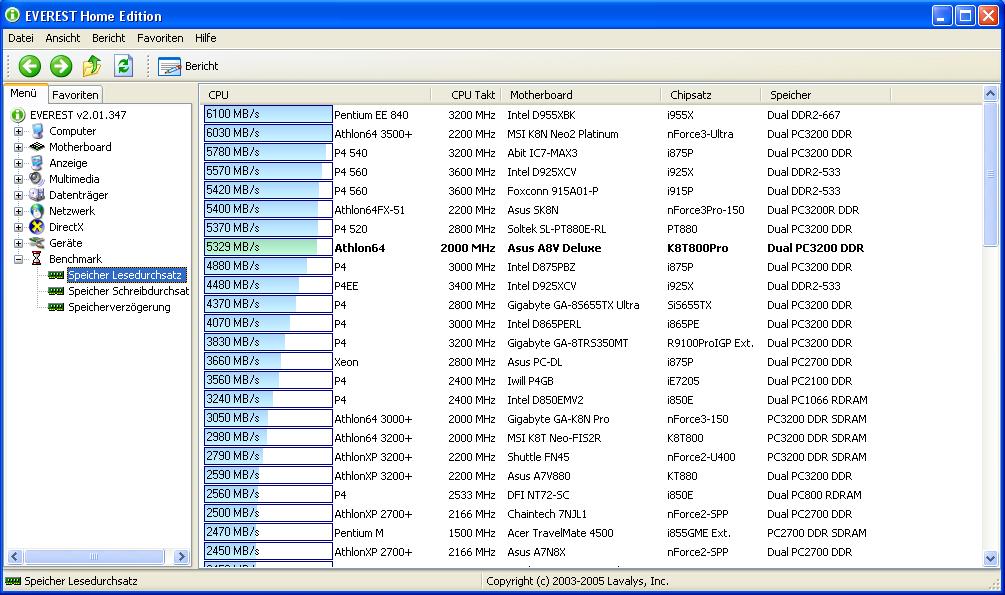Click the bold Asus A8V Deluxe entry

point(554,248)
